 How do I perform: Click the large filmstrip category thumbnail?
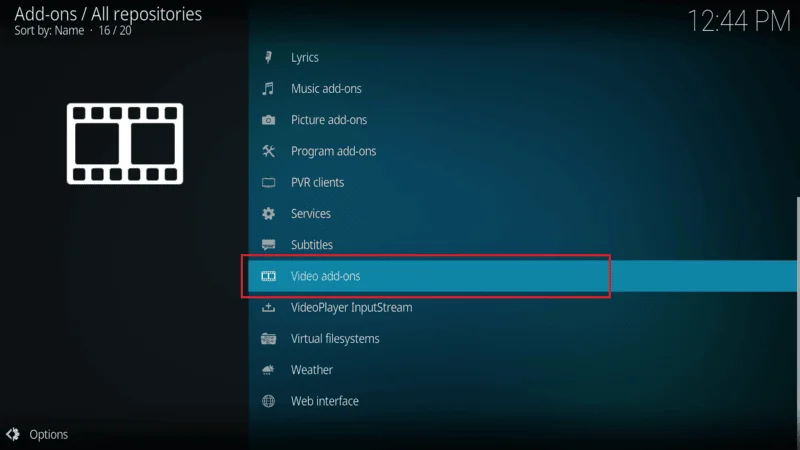pos(125,144)
